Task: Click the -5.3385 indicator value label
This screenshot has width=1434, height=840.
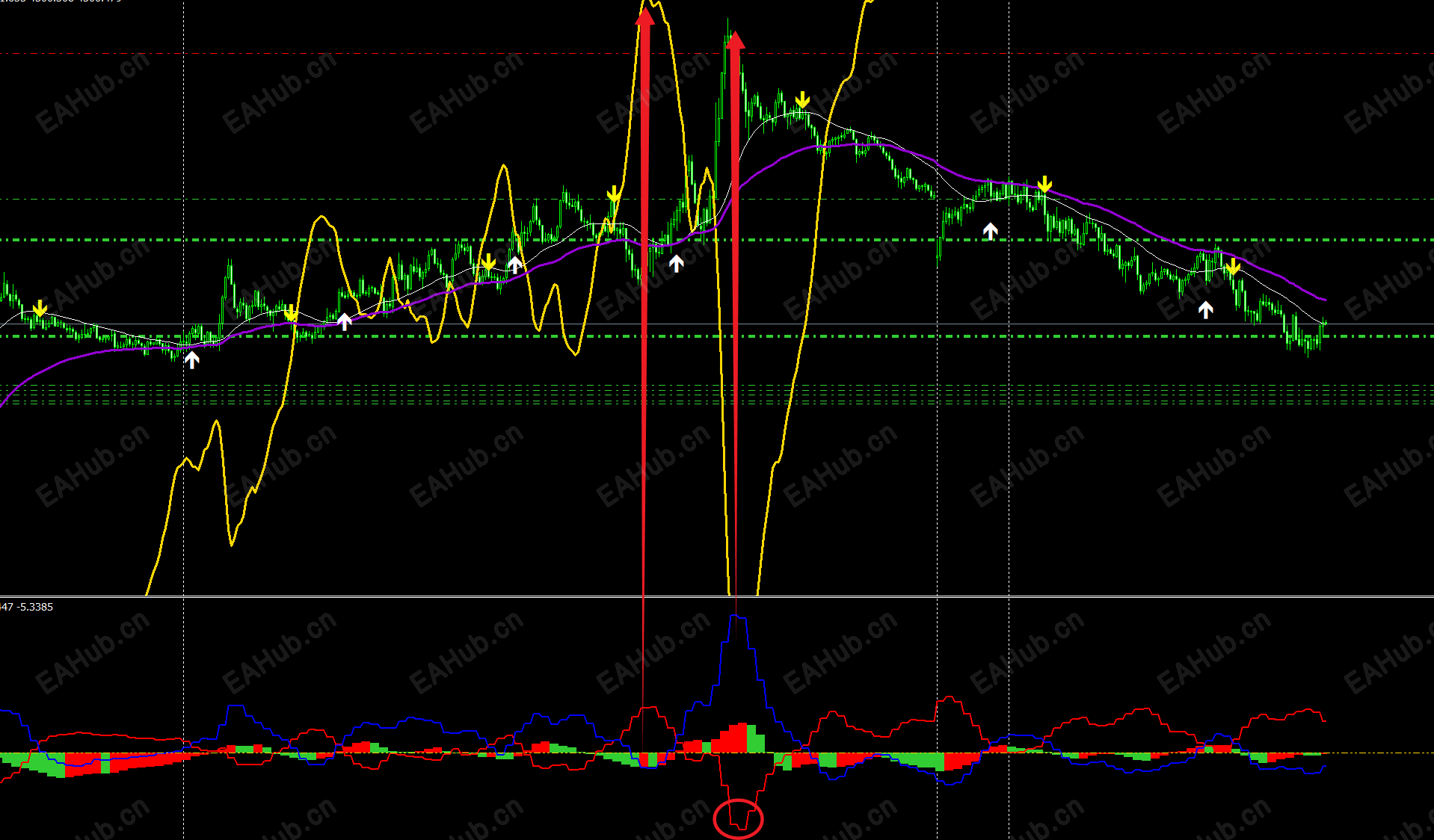Action: click(x=35, y=607)
